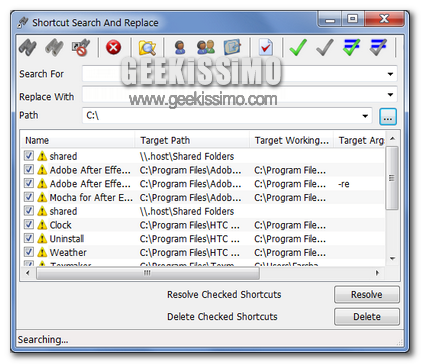421x364 pixels.
Task: Click the Searching... status bar text
Action: coord(43,340)
